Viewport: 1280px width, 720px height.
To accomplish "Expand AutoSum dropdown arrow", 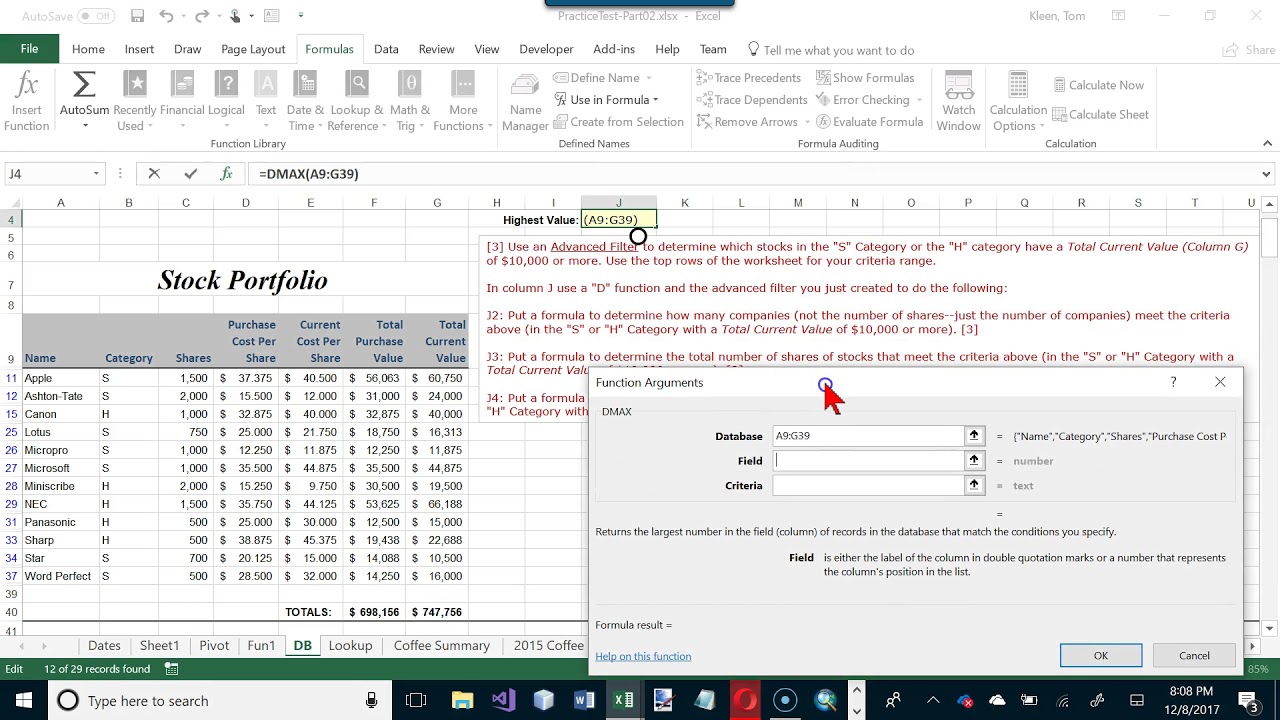I will pos(85,126).
